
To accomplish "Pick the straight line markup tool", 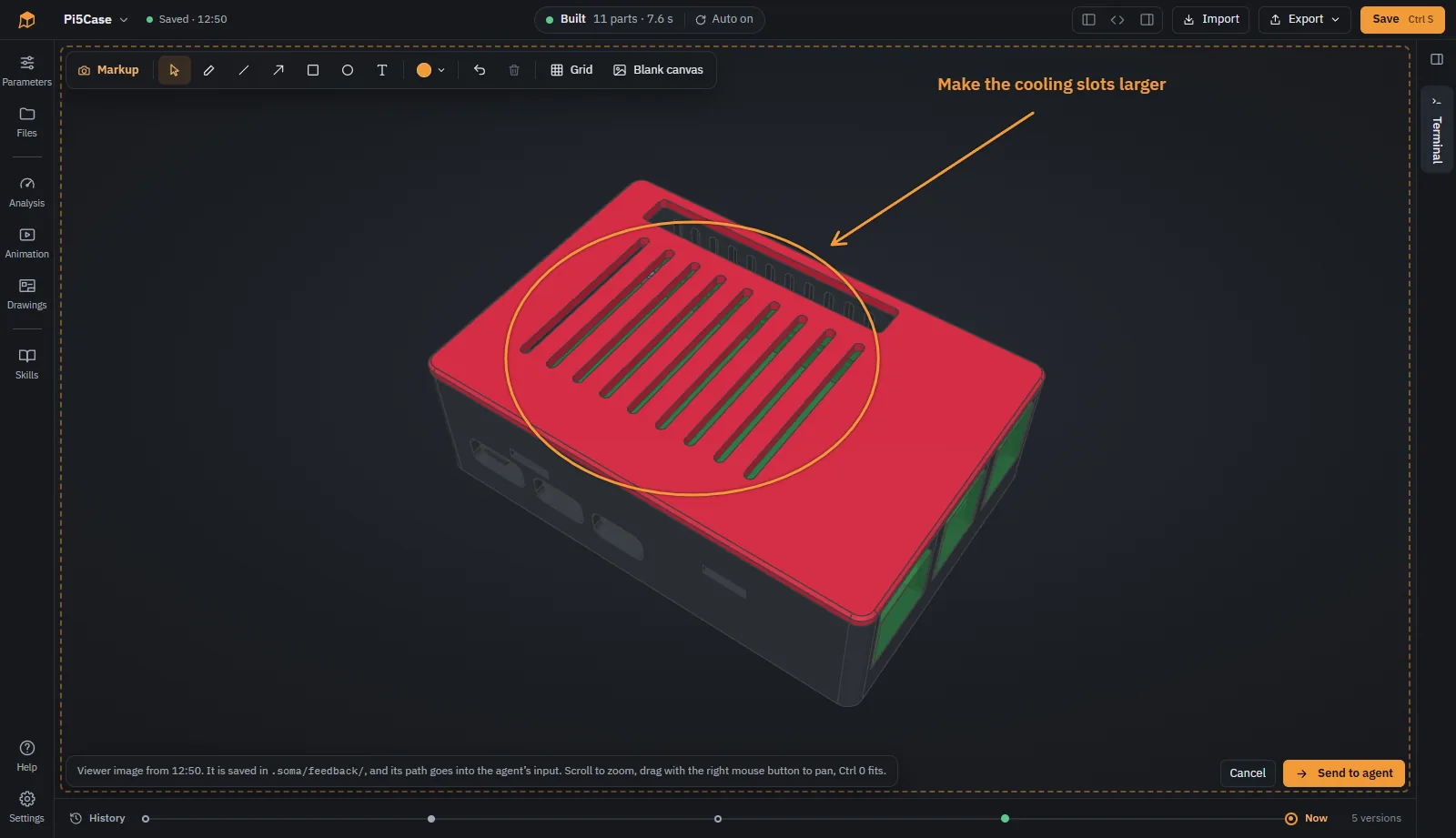I will [243, 70].
